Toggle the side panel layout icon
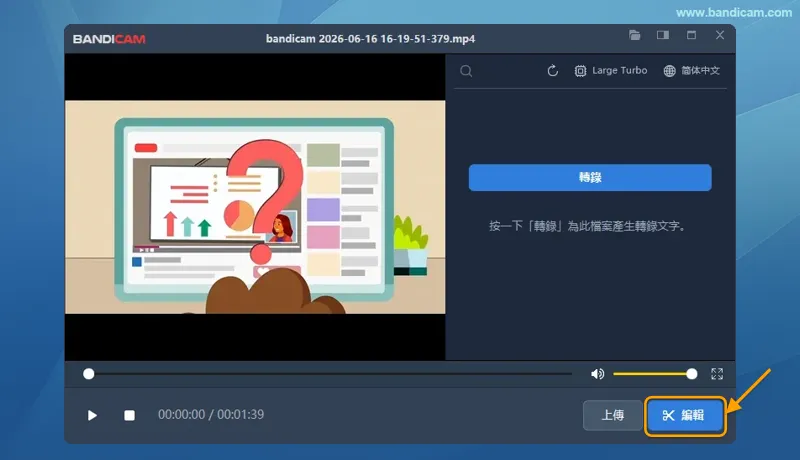The image size is (800, 460). tap(663, 35)
